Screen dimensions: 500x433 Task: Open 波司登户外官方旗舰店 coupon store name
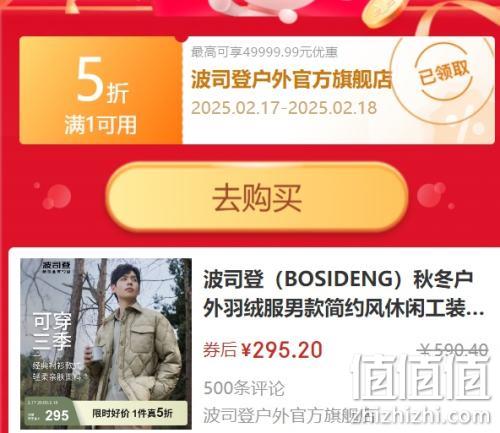tap(291, 80)
